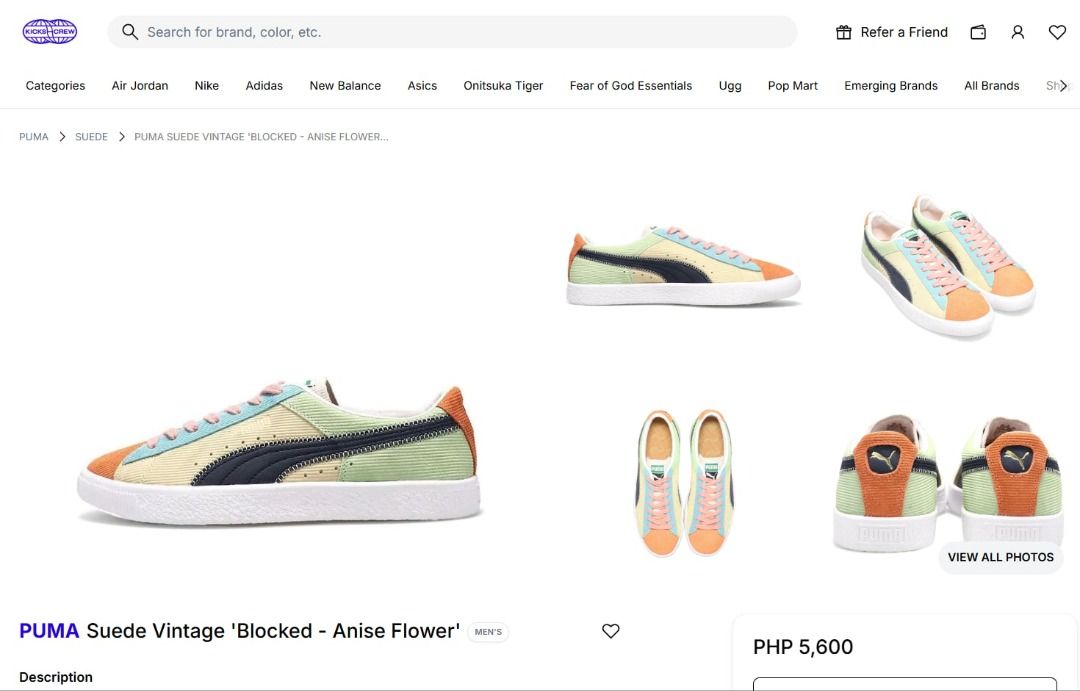Toggle the favorite heart next to the product title
The image size is (1080, 691).
[610, 630]
